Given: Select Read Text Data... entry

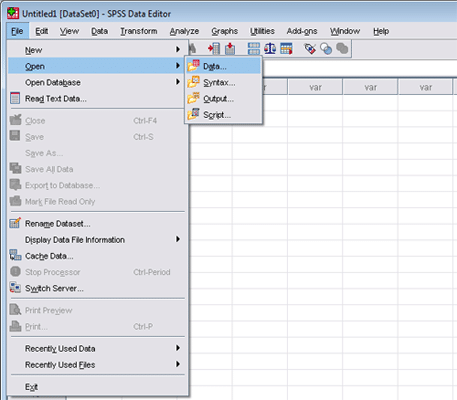Looking at the screenshot, I should (x=97, y=98).
